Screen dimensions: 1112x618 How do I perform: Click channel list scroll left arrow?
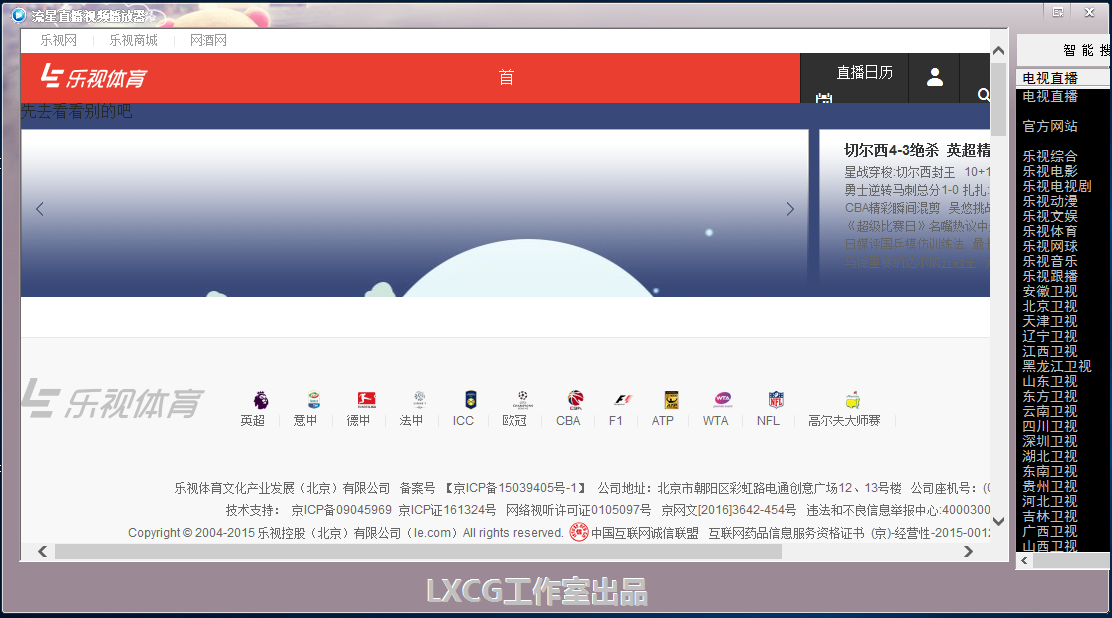pyautogui.click(x=1024, y=560)
